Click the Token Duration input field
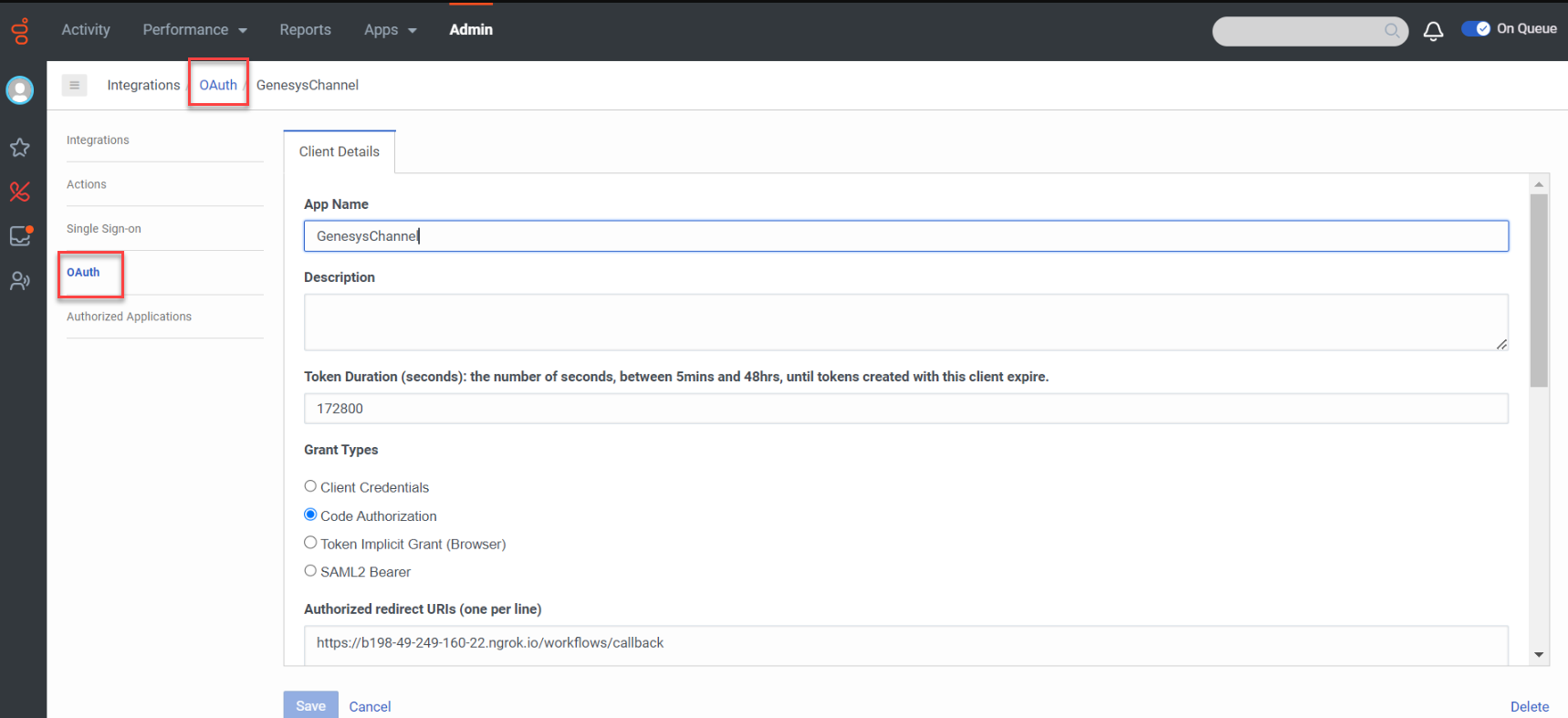 coord(905,409)
